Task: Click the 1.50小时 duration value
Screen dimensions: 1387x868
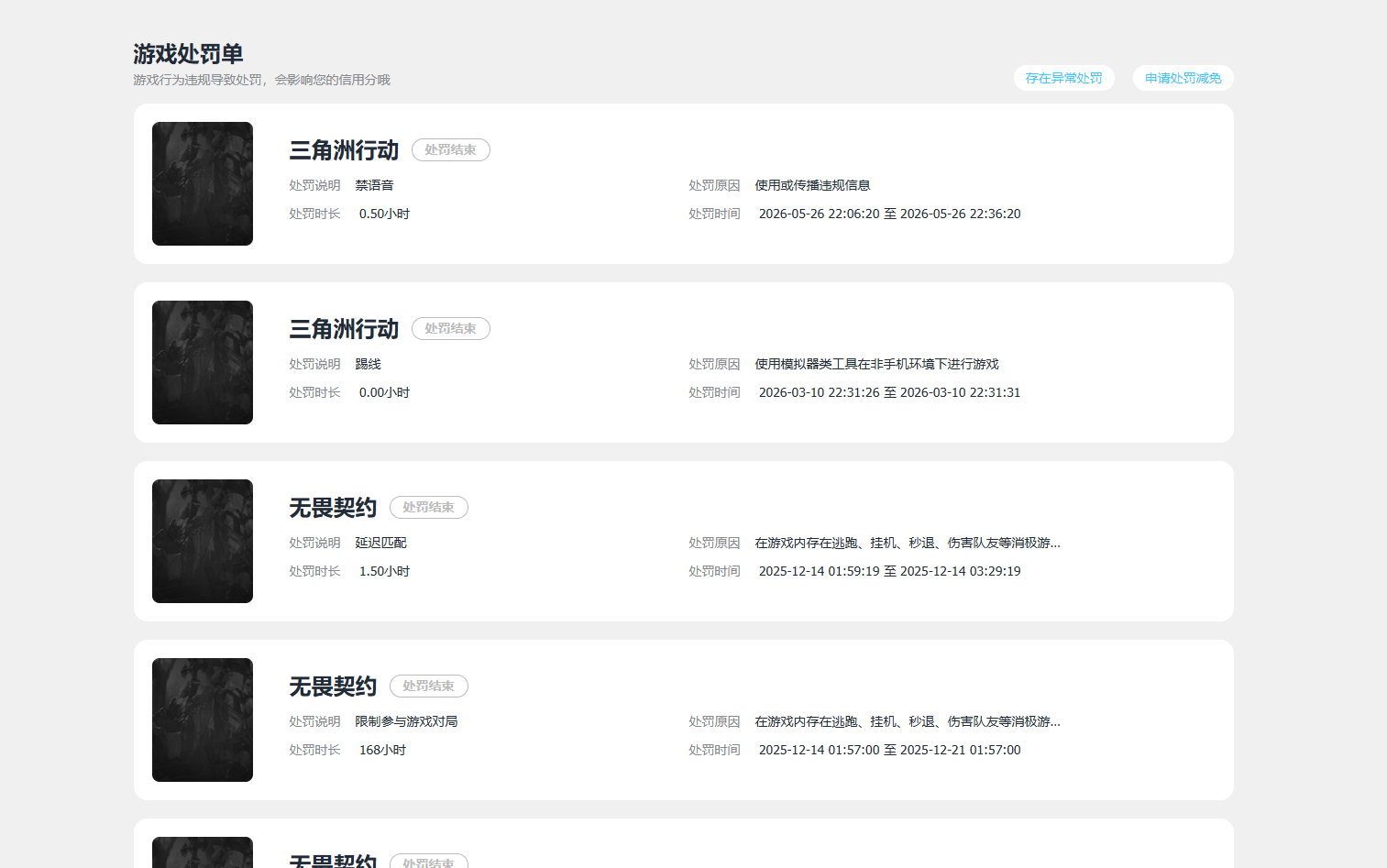Action: [x=384, y=571]
